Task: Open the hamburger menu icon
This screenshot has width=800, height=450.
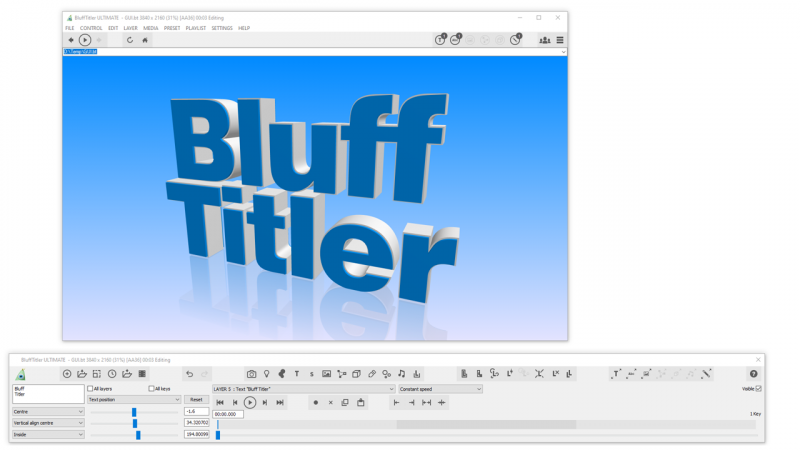Action: (560, 40)
